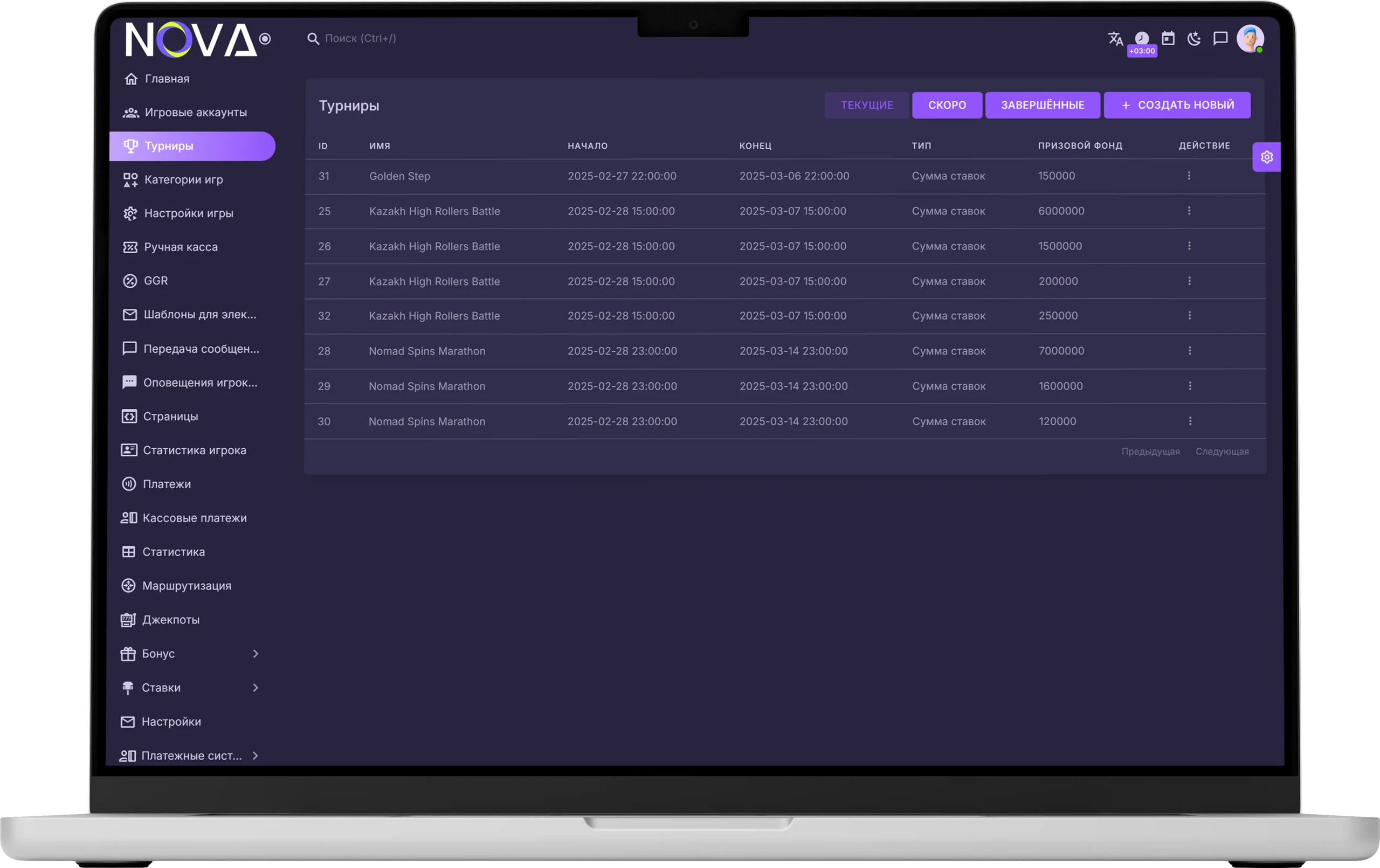
Task: Expand the Платежные системы sidebar menu
Action: pyautogui.click(x=255, y=756)
